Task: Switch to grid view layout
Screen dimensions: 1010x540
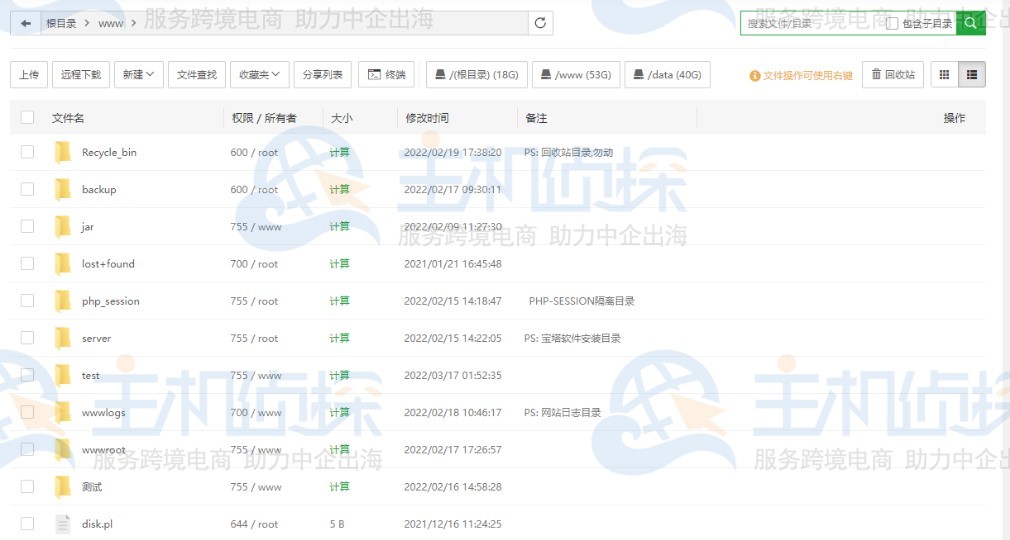Action: [x=943, y=74]
